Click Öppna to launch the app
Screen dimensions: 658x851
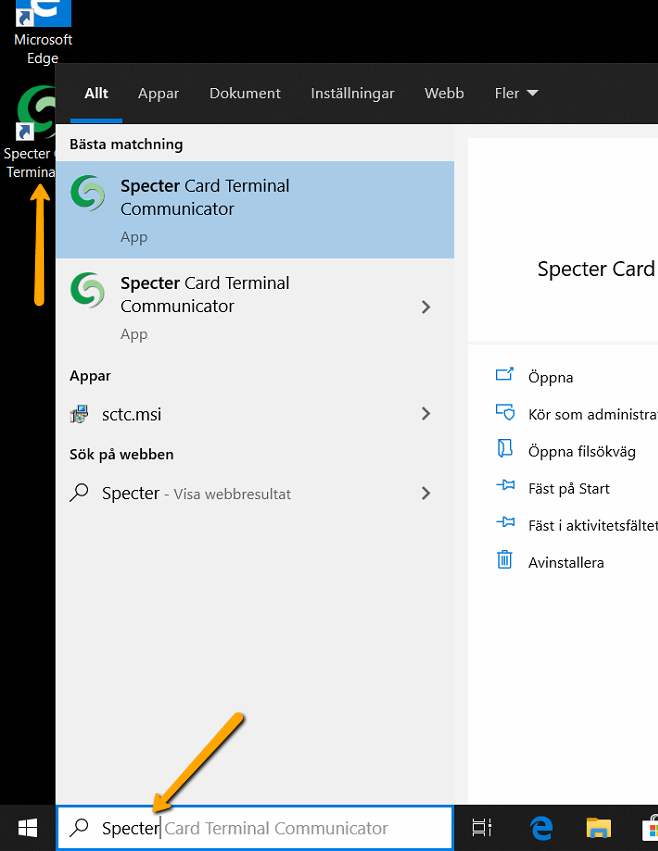pos(550,377)
